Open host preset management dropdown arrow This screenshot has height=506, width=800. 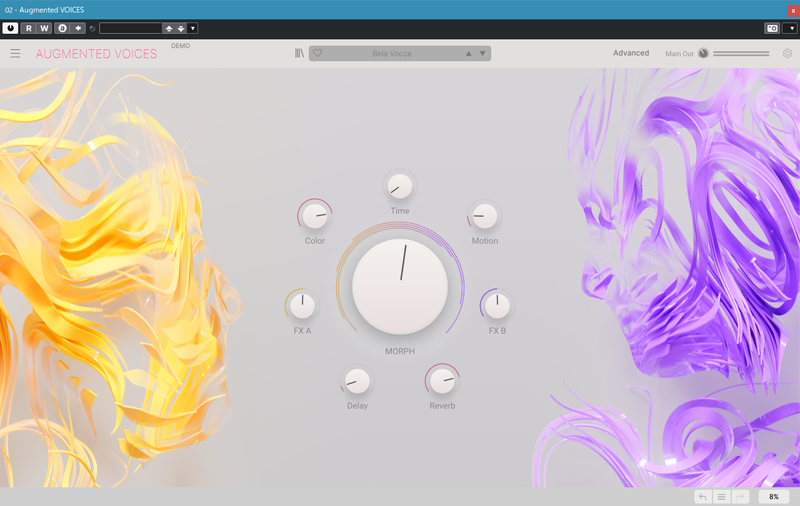point(192,28)
